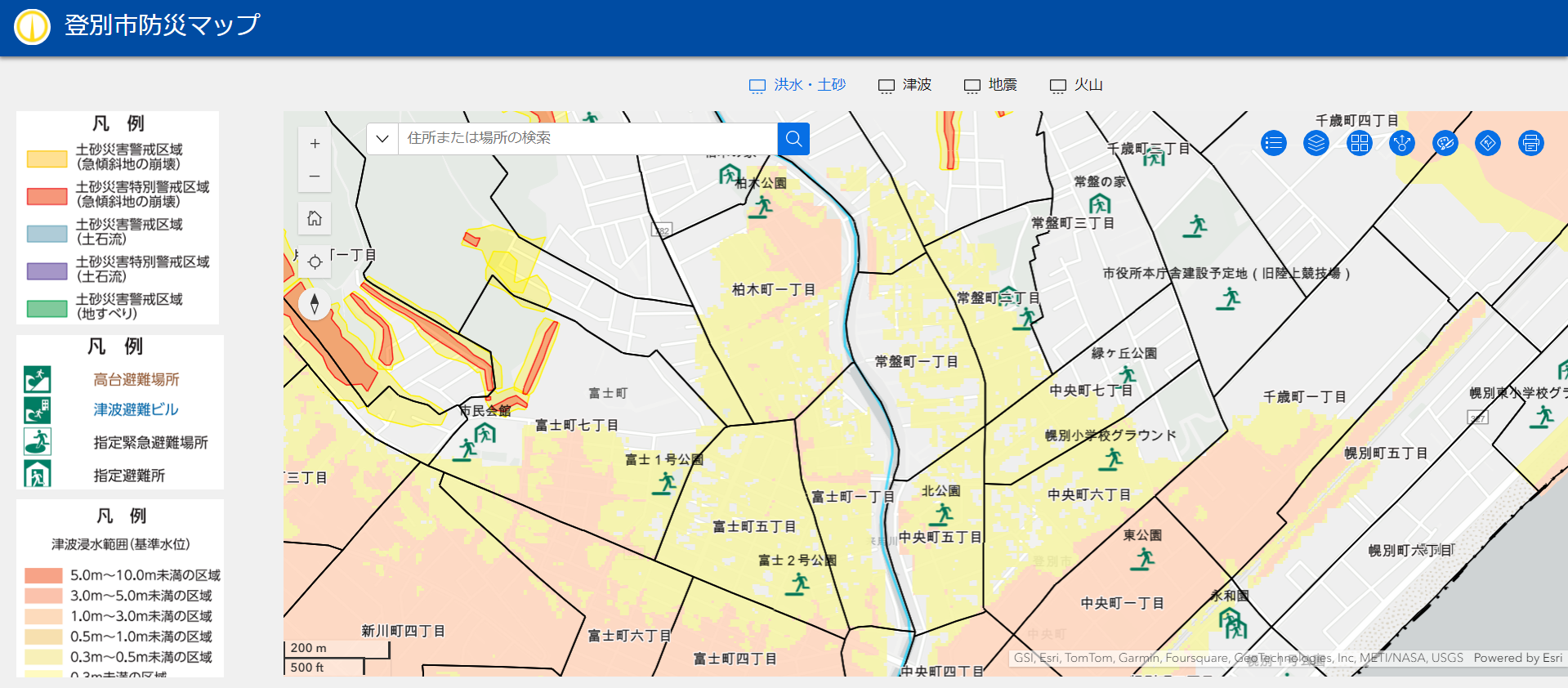Switch to the 津波 tab
Screen dimensions: 1568x688
(905, 85)
